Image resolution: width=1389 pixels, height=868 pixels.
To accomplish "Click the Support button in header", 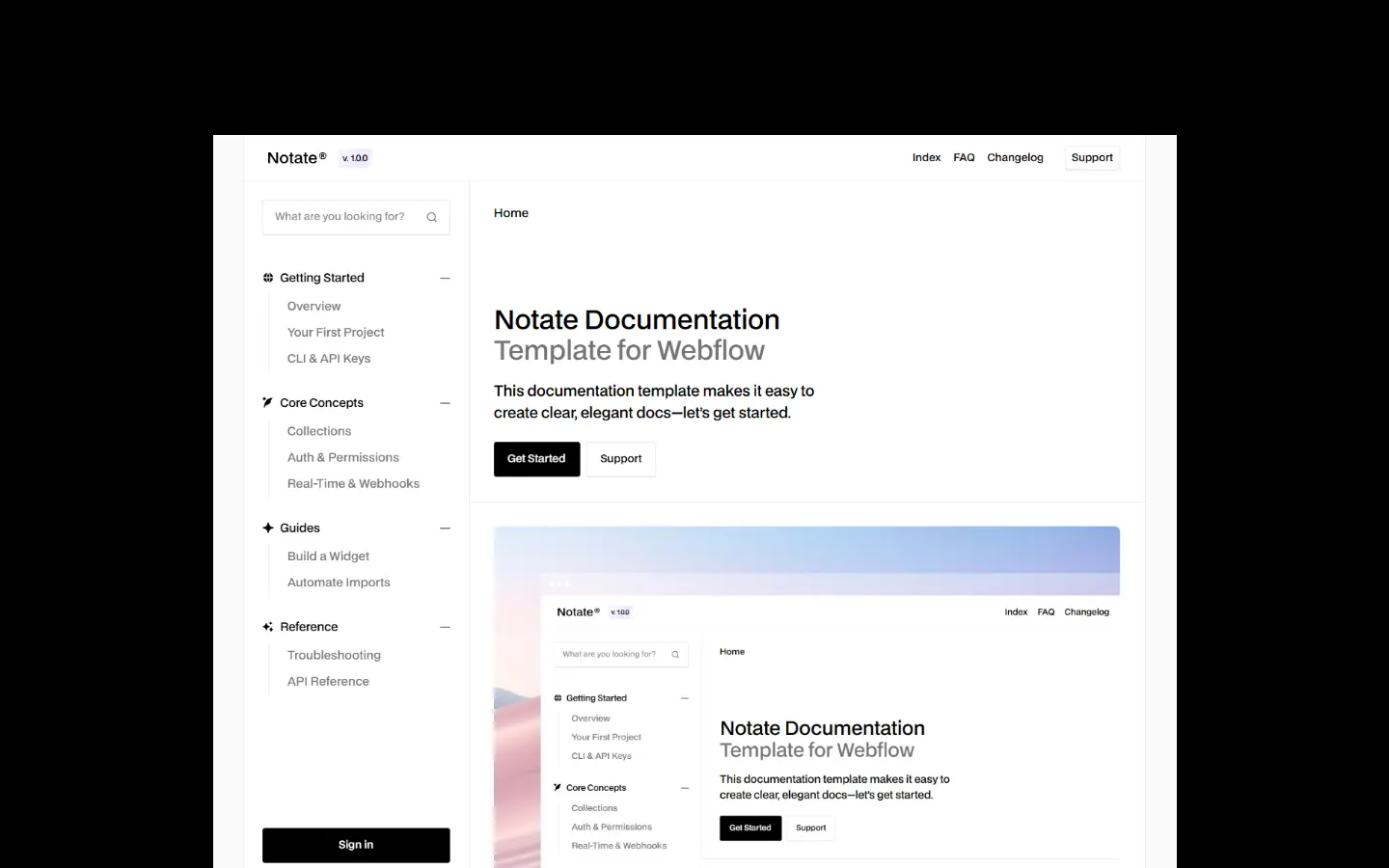I will point(1092,158).
